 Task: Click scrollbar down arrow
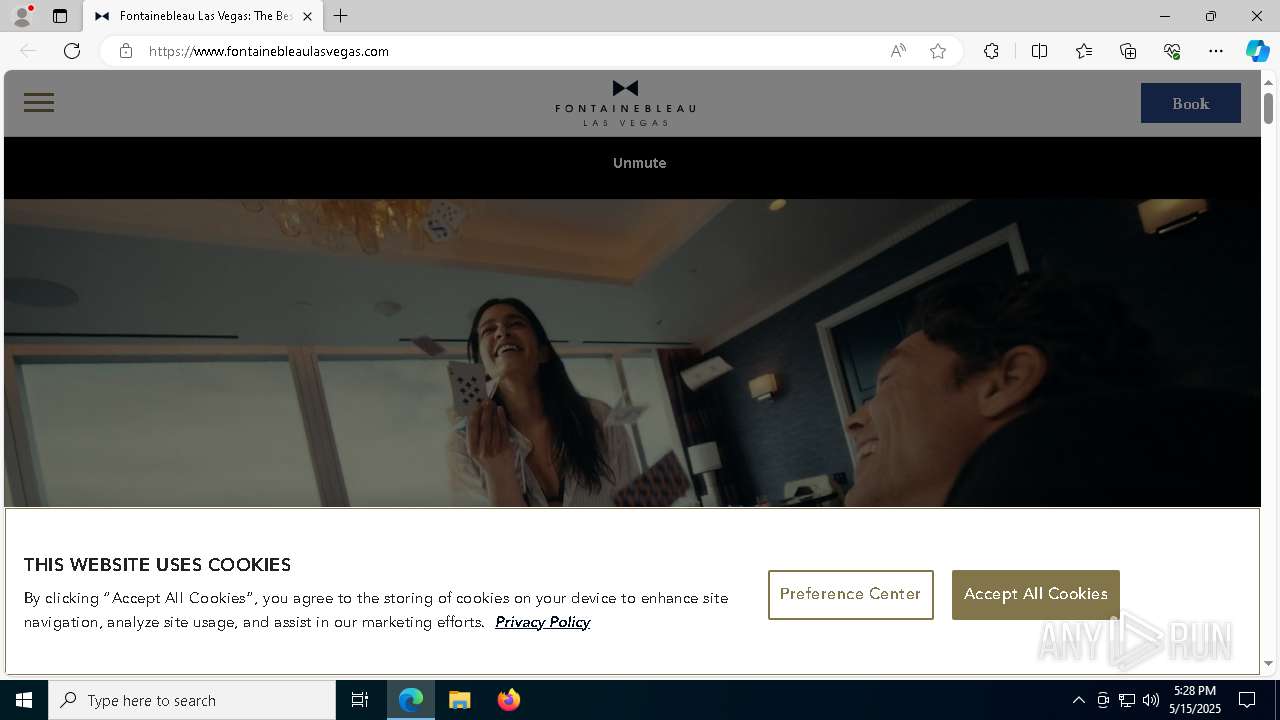coord(1269,663)
